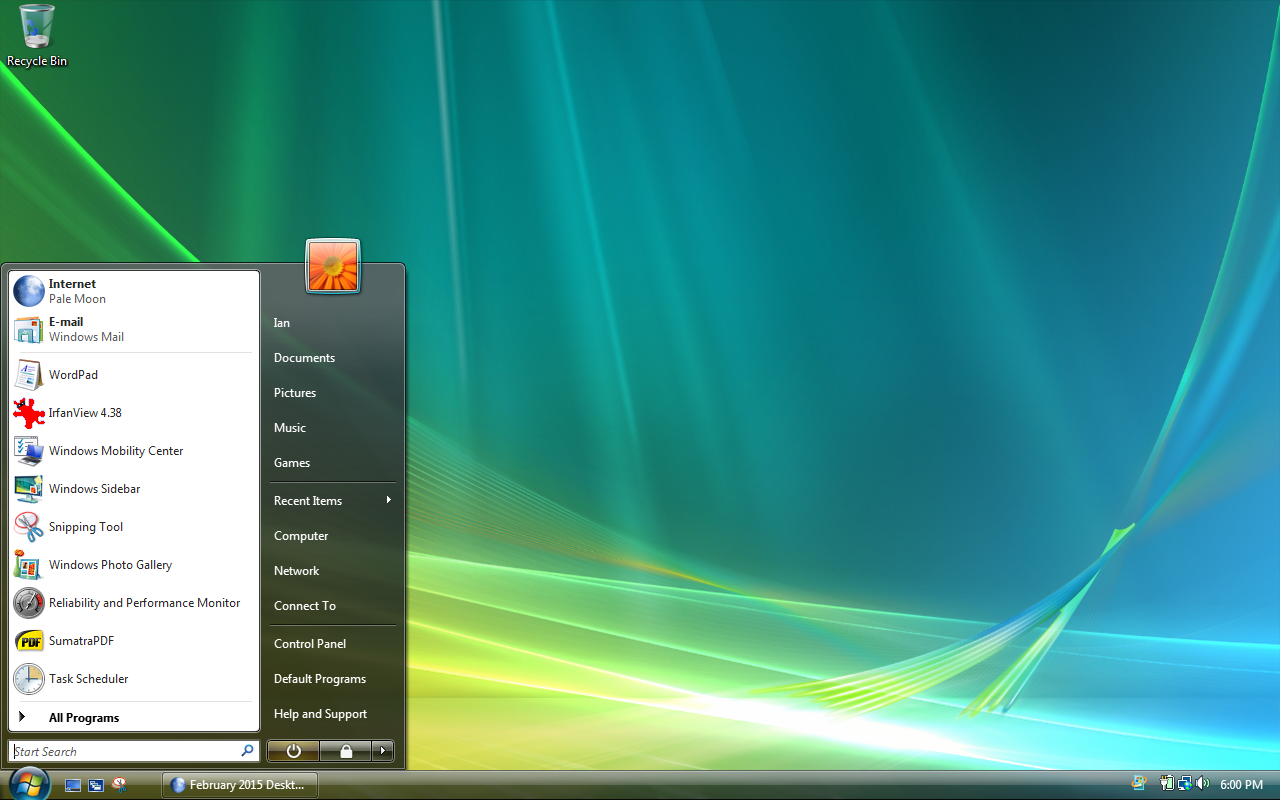Click the battery power tray icon
This screenshot has height=800, width=1280.
(1167, 784)
